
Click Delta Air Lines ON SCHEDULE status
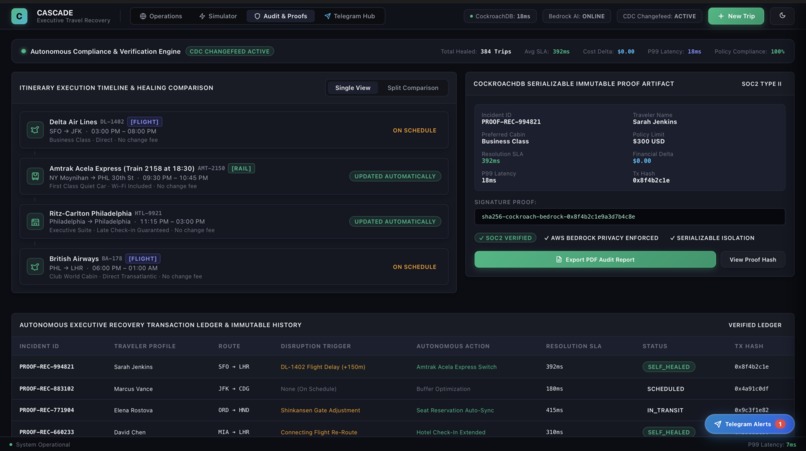[x=414, y=131]
